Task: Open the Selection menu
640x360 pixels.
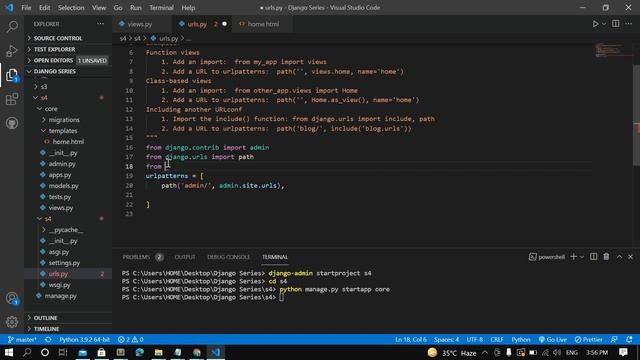Action: [71, 8]
